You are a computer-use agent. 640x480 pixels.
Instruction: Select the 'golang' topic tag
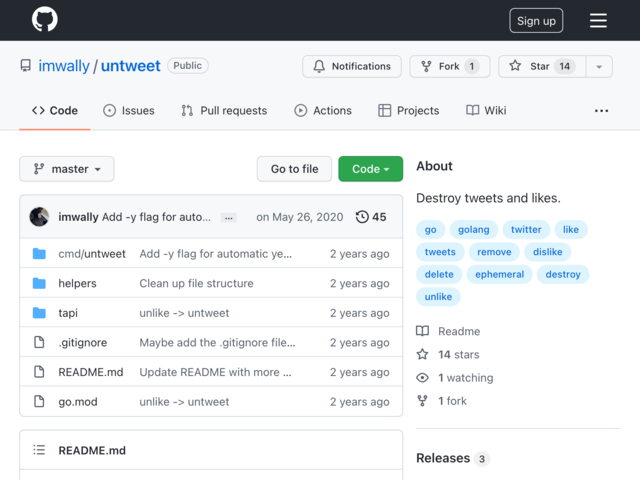[473, 229]
